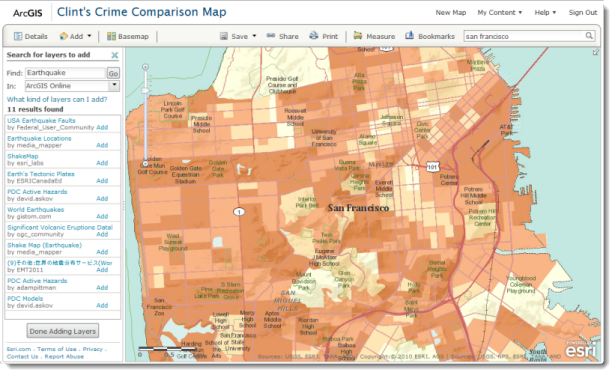Open Bookmarks list
615x375 pixels.
[430, 36]
